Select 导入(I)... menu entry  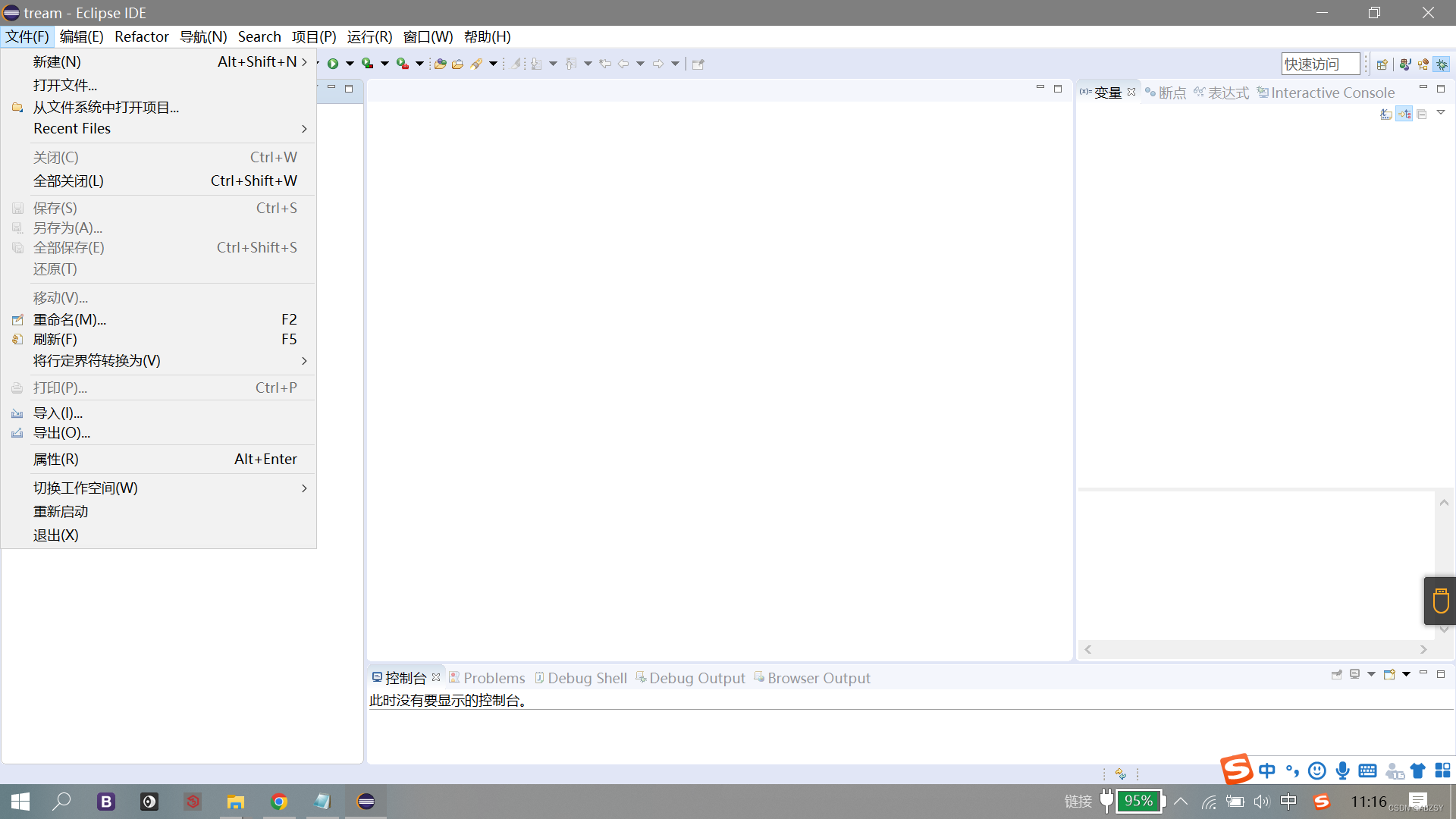tap(159, 413)
